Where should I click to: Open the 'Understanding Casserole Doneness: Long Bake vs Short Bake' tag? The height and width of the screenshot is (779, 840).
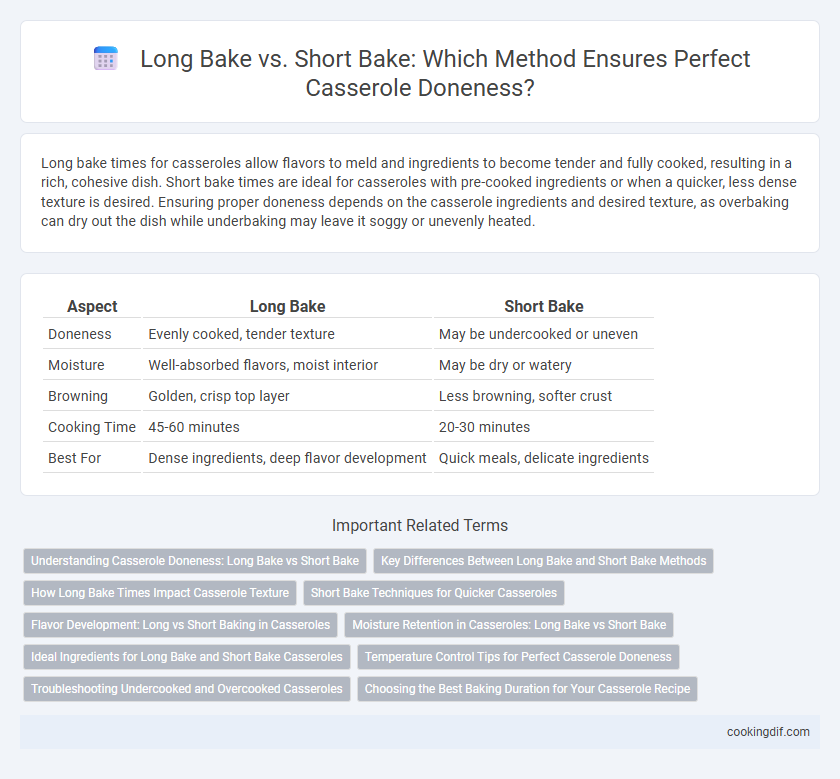195,561
